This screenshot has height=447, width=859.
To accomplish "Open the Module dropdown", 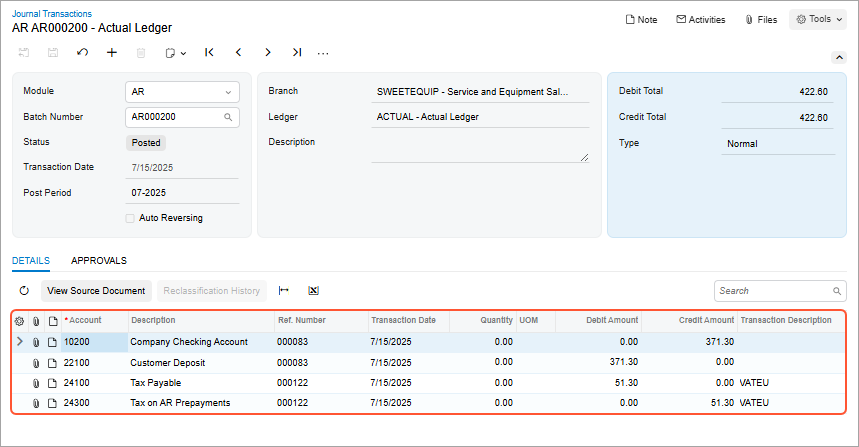I will pos(230,92).
